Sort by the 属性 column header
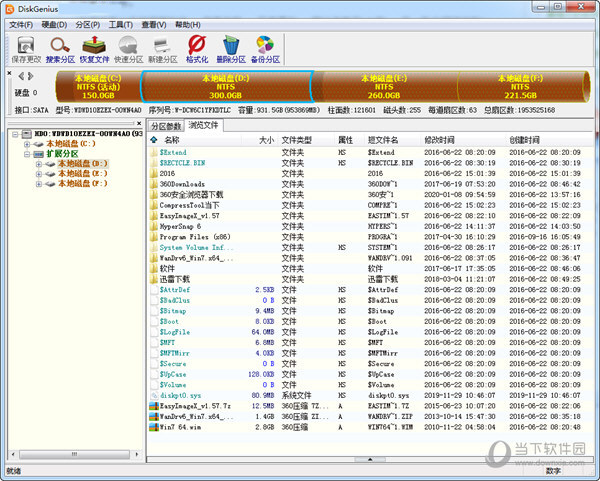The height and width of the screenshot is (481, 600). pyautogui.click(x=346, y=140)
